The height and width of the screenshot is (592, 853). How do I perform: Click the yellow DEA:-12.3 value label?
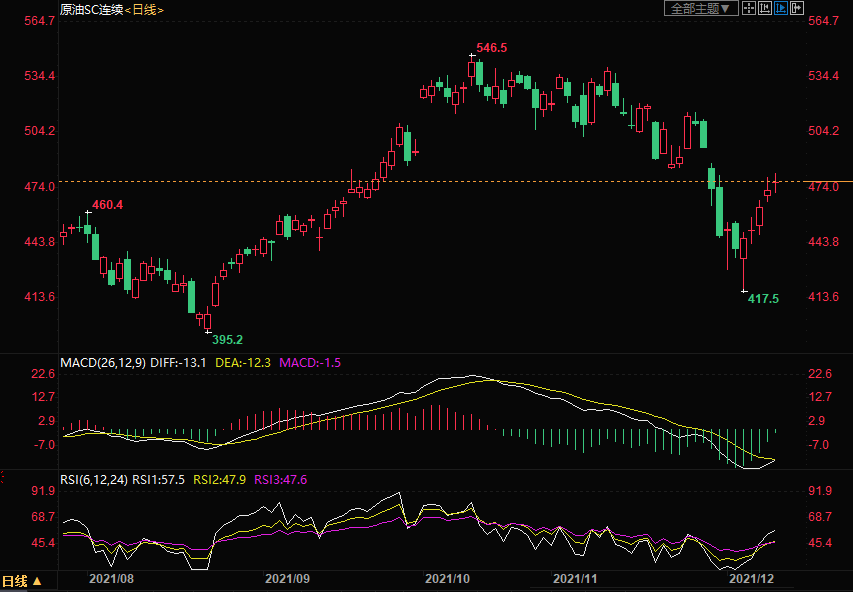(243, 362)
